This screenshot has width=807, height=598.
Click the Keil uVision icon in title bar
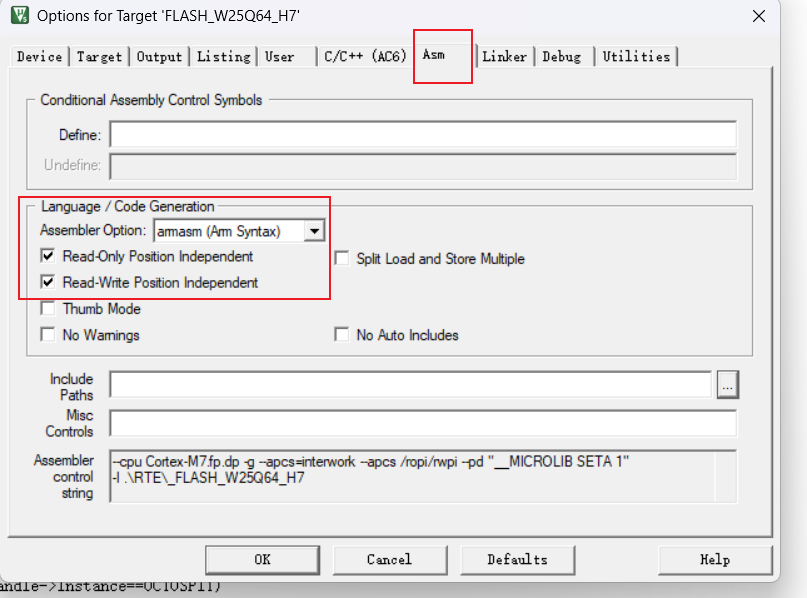[20, 15]
